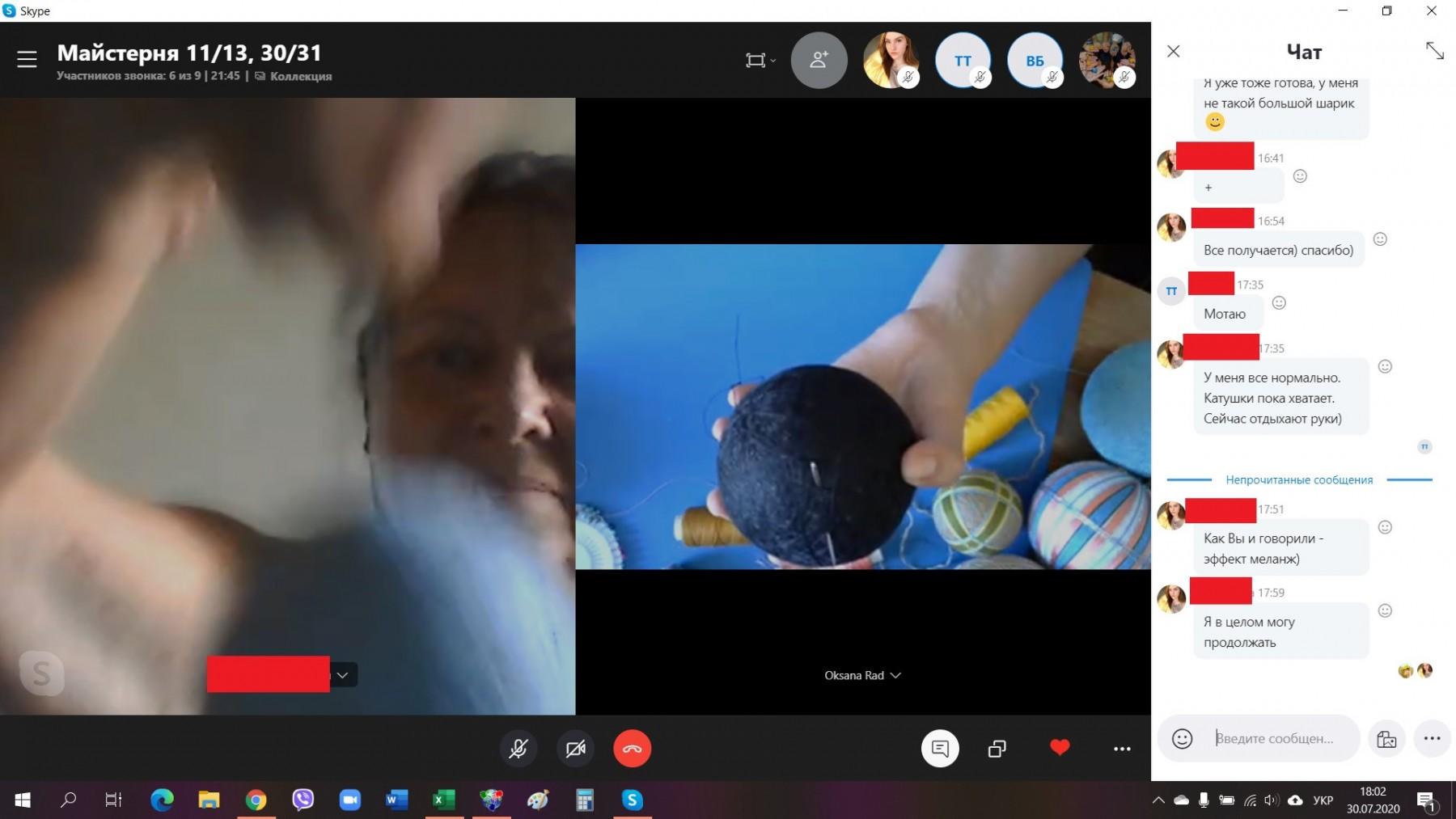The image size is (1456, 819).
Task: Click the add participant icon
Action: (x=819, y=60)
